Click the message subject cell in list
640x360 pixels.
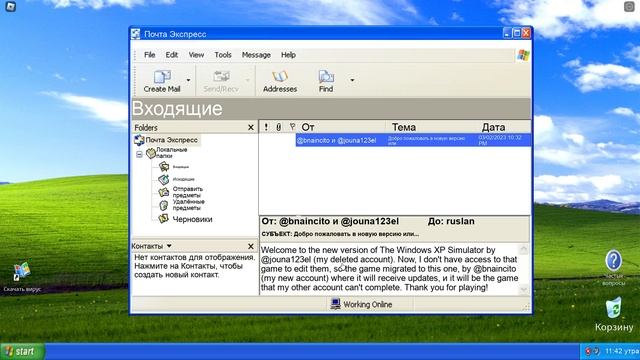(427, 140)
